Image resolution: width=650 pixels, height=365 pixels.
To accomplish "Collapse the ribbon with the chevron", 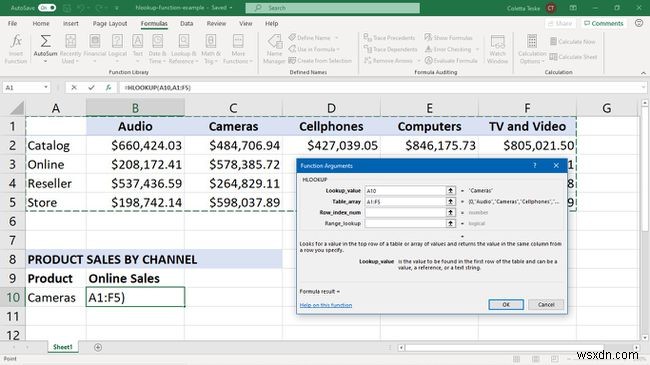I will [x=643, y=73].
